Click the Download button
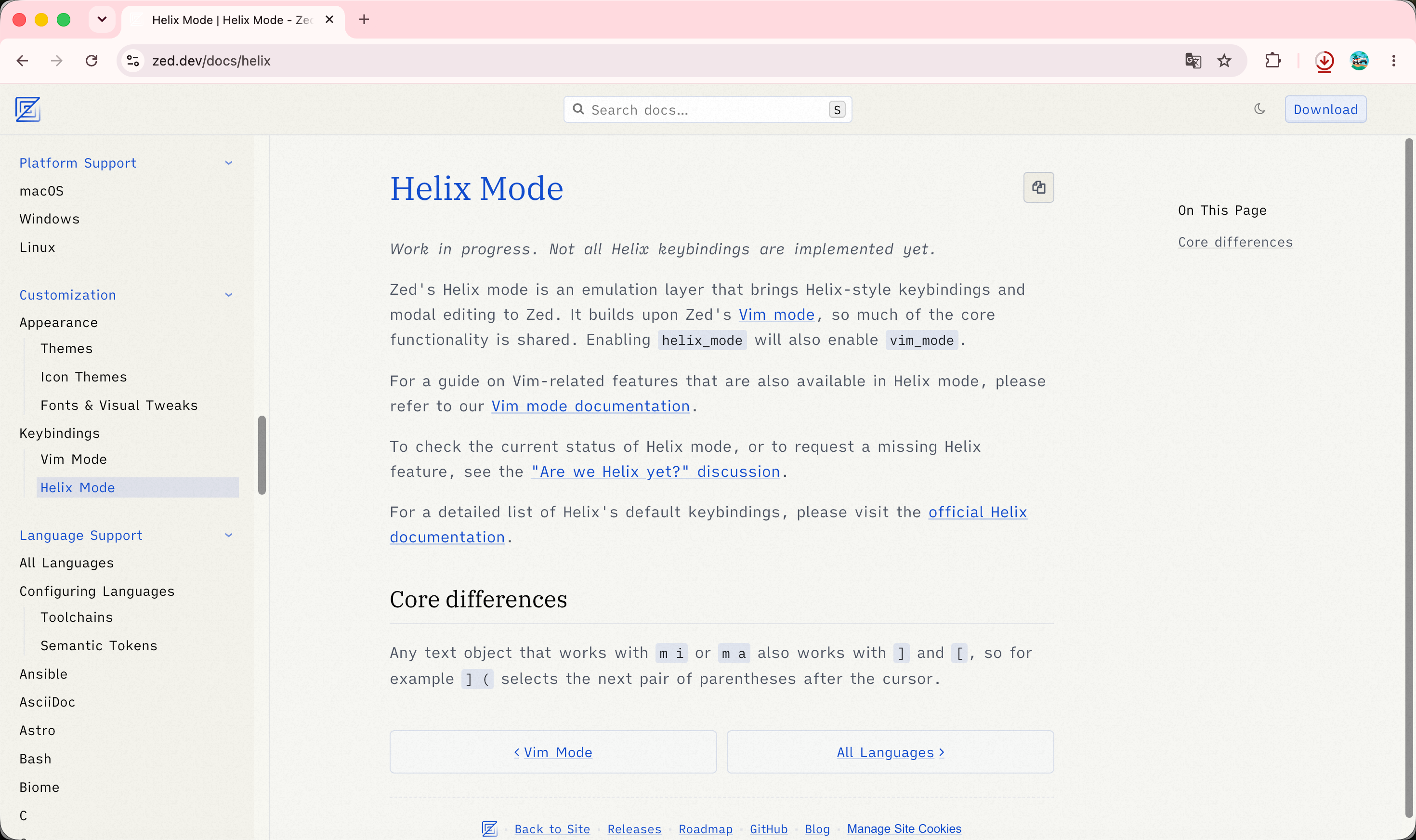 [1325, 109]
